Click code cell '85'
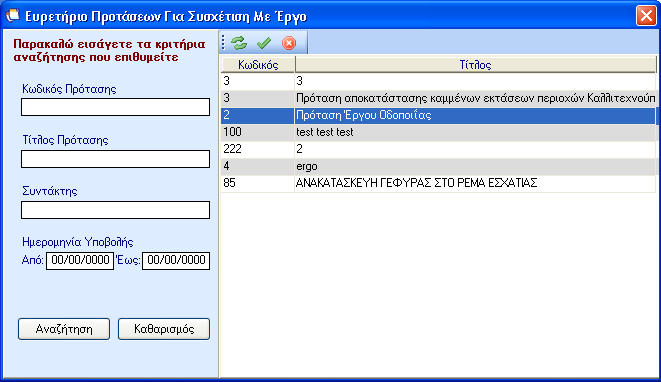The image size is (661, 382). pyautogui.click(x=258, y=183)
